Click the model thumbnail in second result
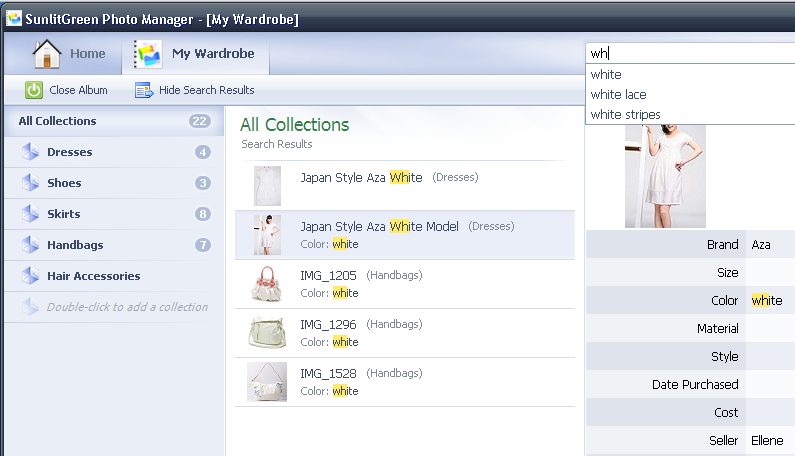 [x=267, y=235]
